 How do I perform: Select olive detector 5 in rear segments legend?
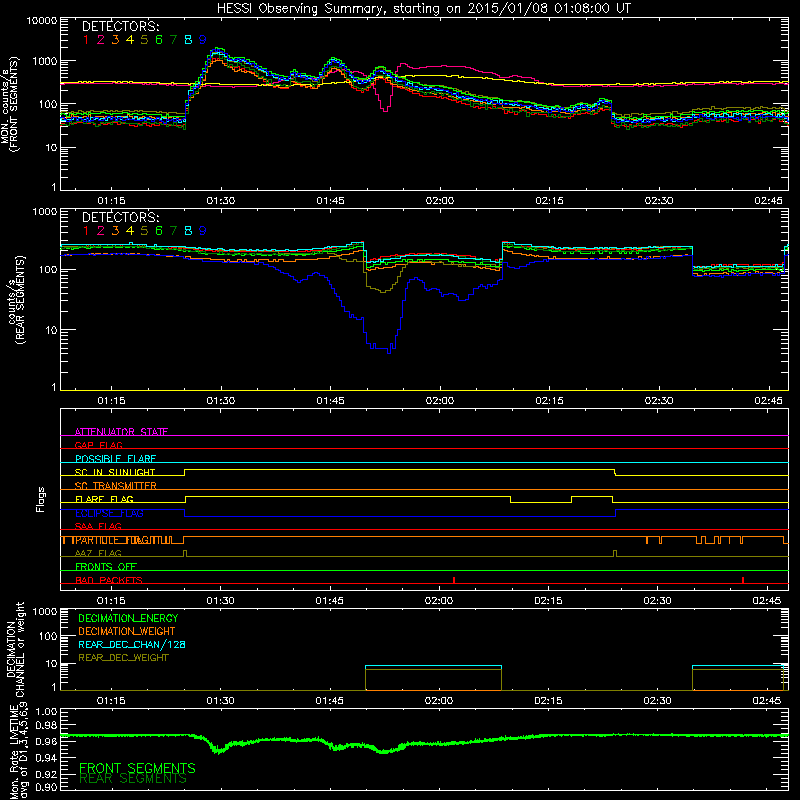[144, 231]
